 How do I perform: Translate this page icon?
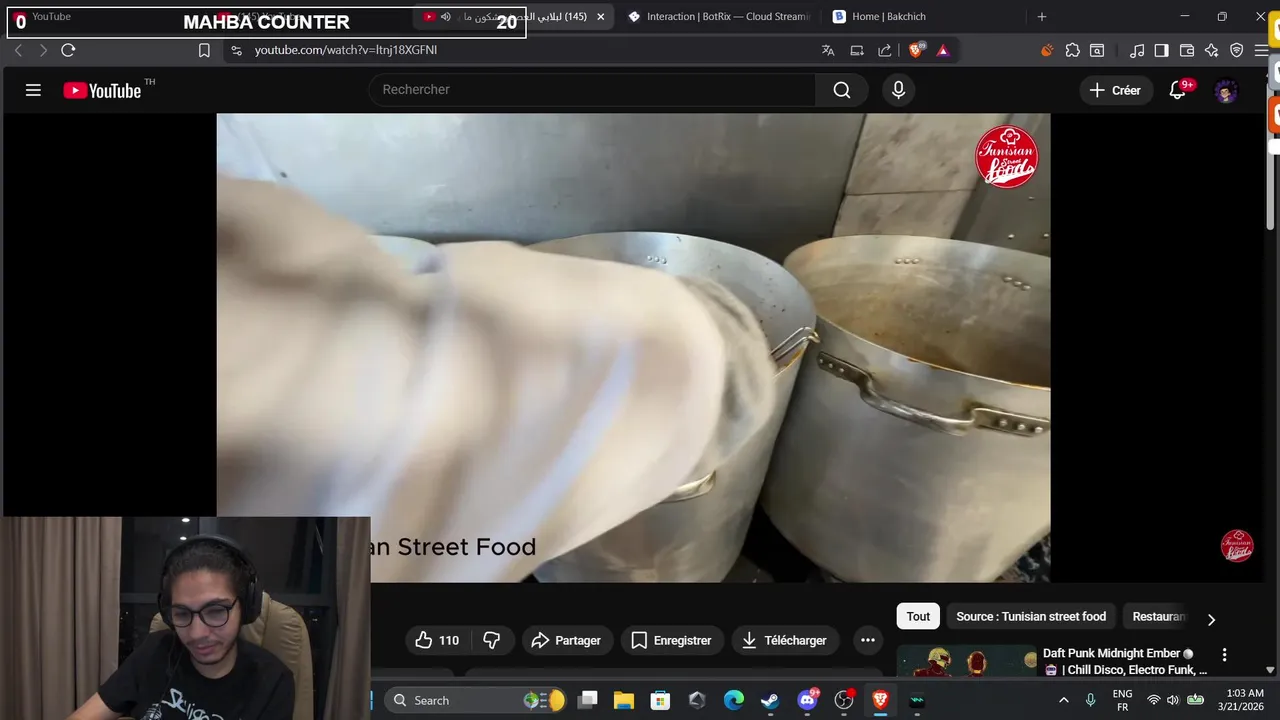coord(828,50)
